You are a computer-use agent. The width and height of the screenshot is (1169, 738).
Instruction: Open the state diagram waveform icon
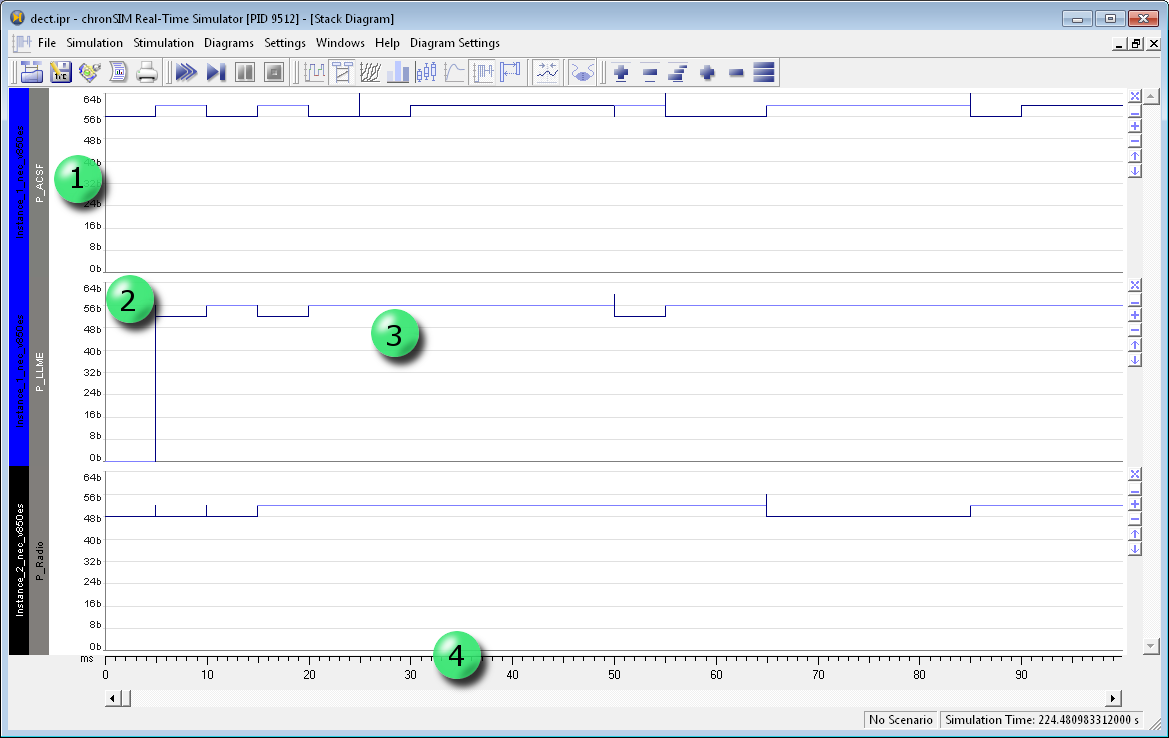(x=315, y=72)
